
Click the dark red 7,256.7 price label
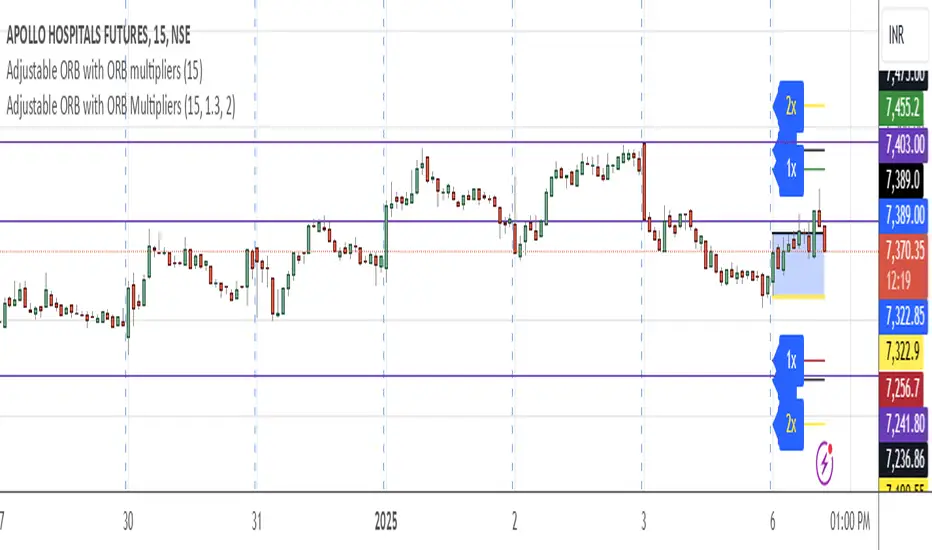pyautogui.click(x=904, y=385)
